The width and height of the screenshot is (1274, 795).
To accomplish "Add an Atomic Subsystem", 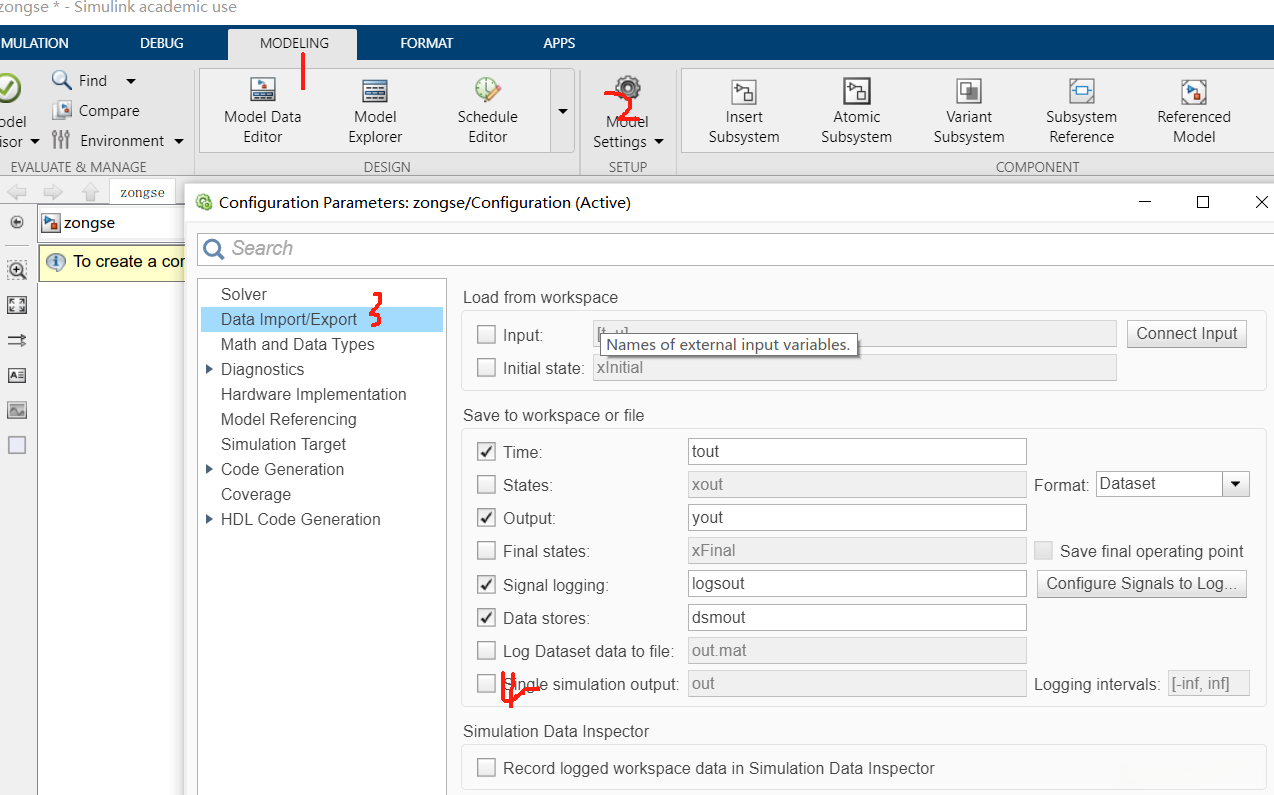I will click(x=856, y=110).
